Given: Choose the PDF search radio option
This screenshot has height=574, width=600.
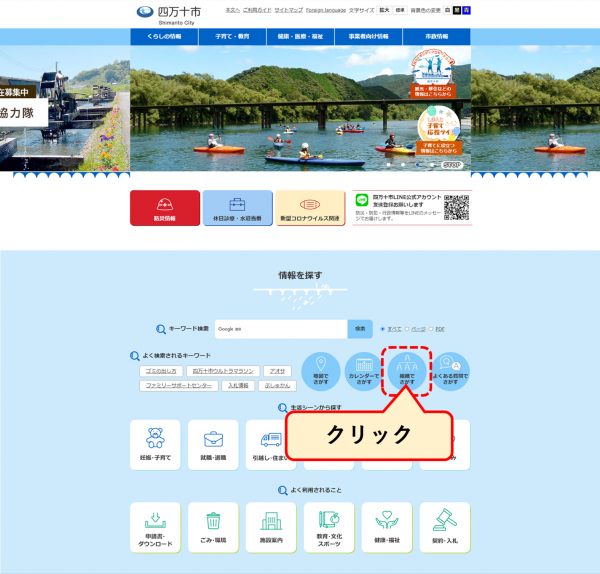Looking at the screenshot, I should pos(431,328).
